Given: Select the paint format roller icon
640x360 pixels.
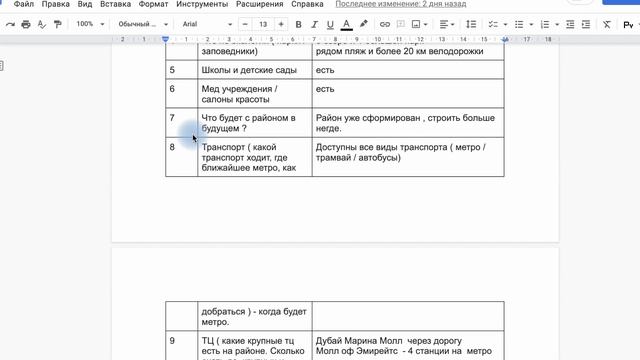Looking at the screenshot, I should coord(58,24).
